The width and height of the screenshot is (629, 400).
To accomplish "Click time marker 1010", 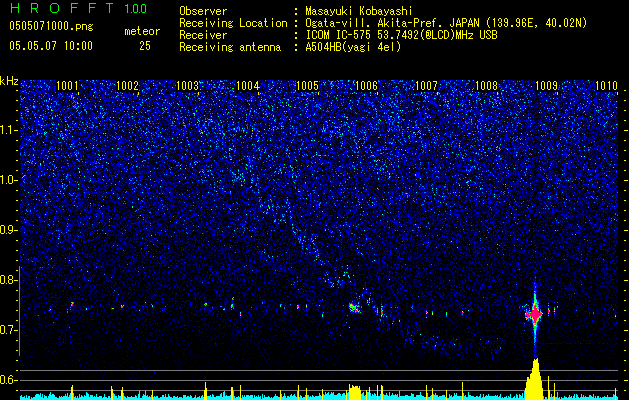I will 606,85.
